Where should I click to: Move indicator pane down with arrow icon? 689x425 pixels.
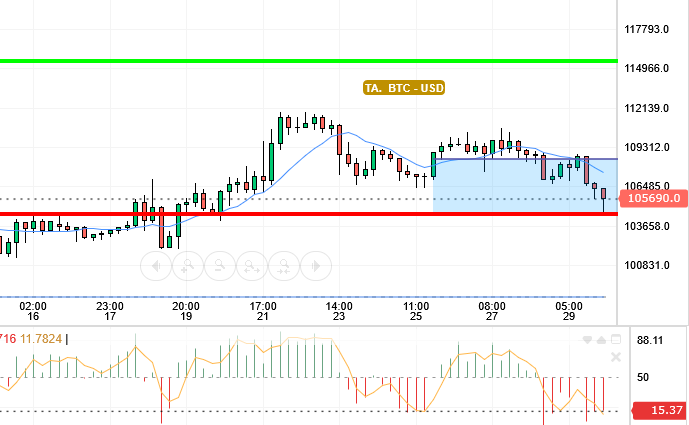tap(587, 340)
